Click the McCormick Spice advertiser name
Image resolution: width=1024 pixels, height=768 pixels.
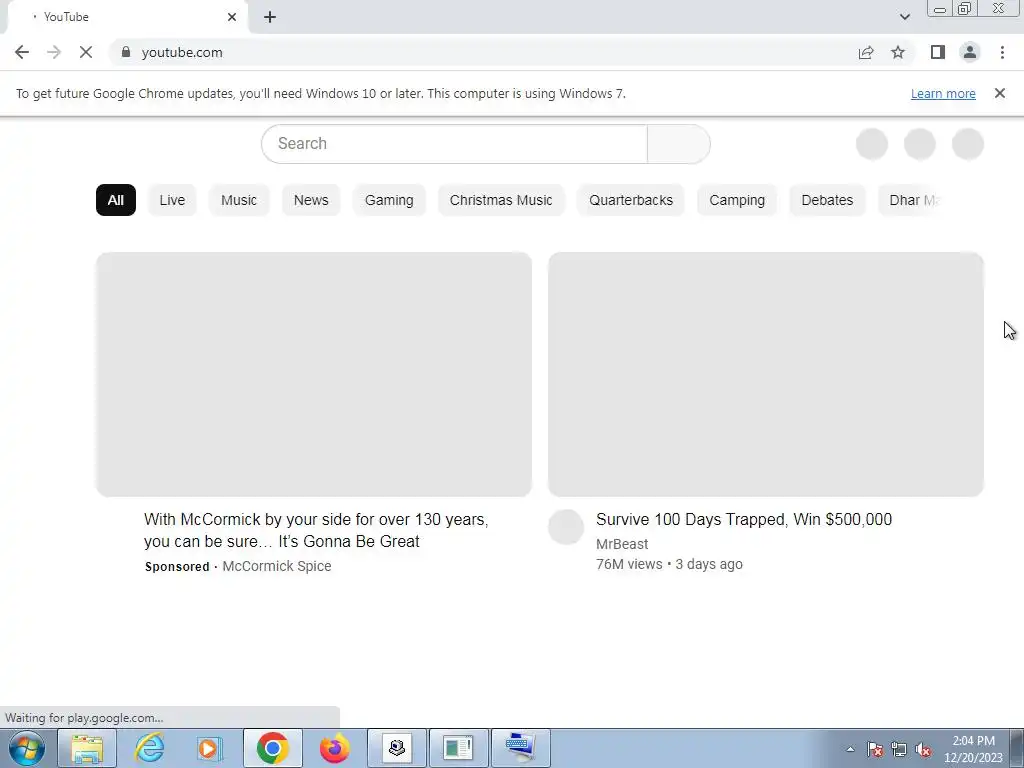[277, 566]
